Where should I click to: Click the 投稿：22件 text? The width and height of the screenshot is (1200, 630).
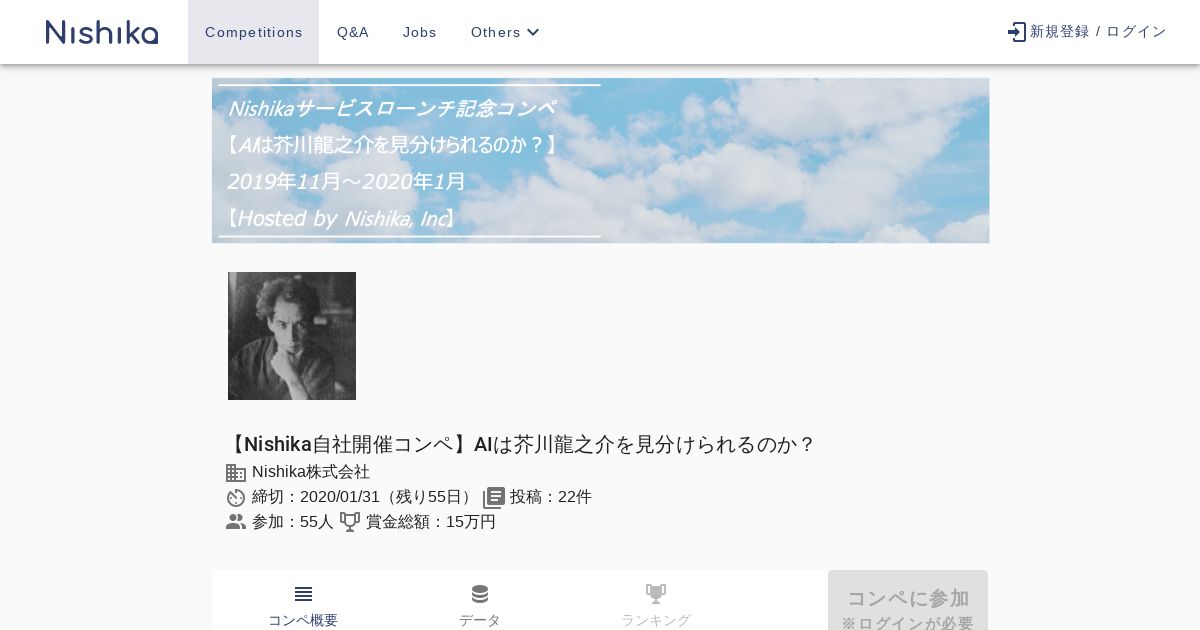(x=551, y=497)
